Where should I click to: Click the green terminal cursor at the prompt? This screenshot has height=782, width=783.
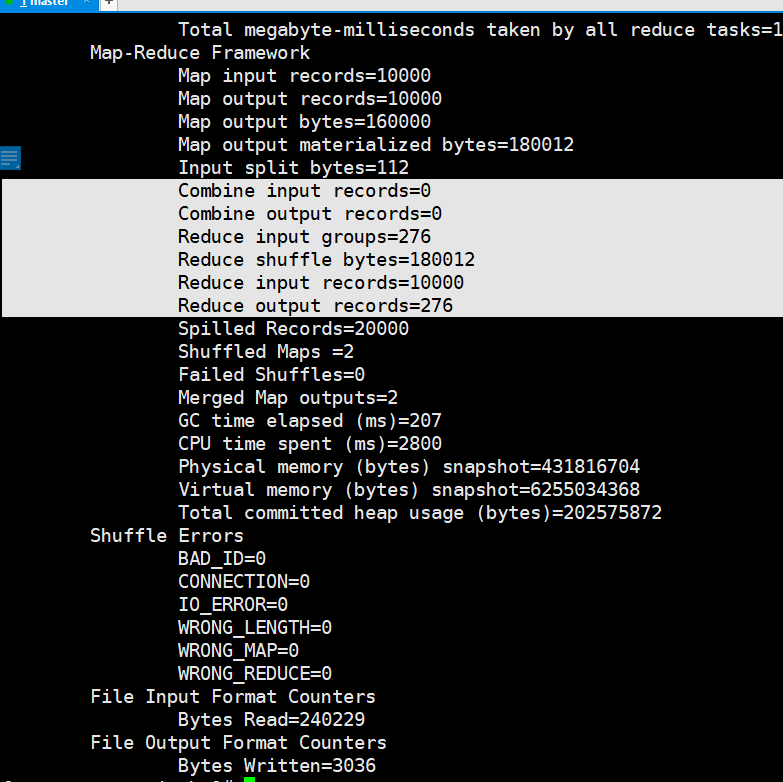249,779
